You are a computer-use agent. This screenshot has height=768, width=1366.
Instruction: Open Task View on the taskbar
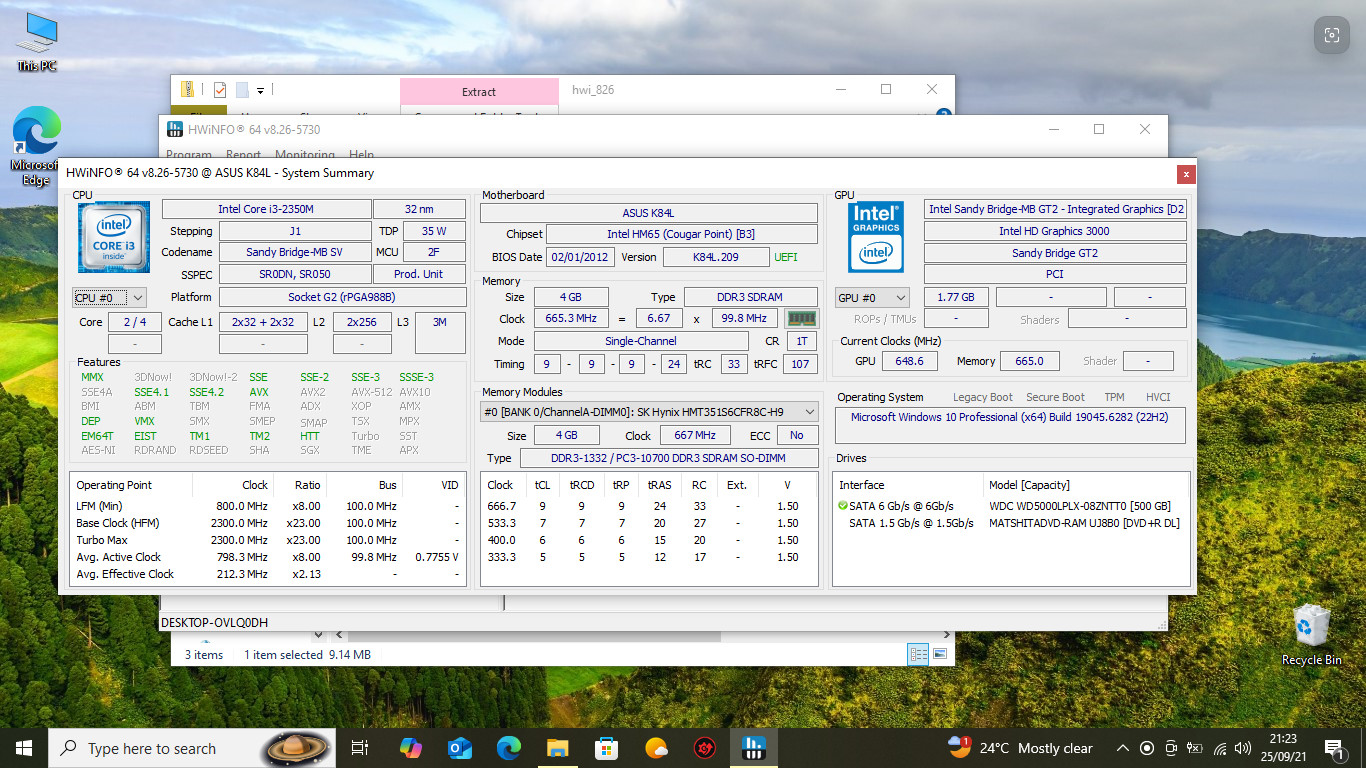coord(360,748)
